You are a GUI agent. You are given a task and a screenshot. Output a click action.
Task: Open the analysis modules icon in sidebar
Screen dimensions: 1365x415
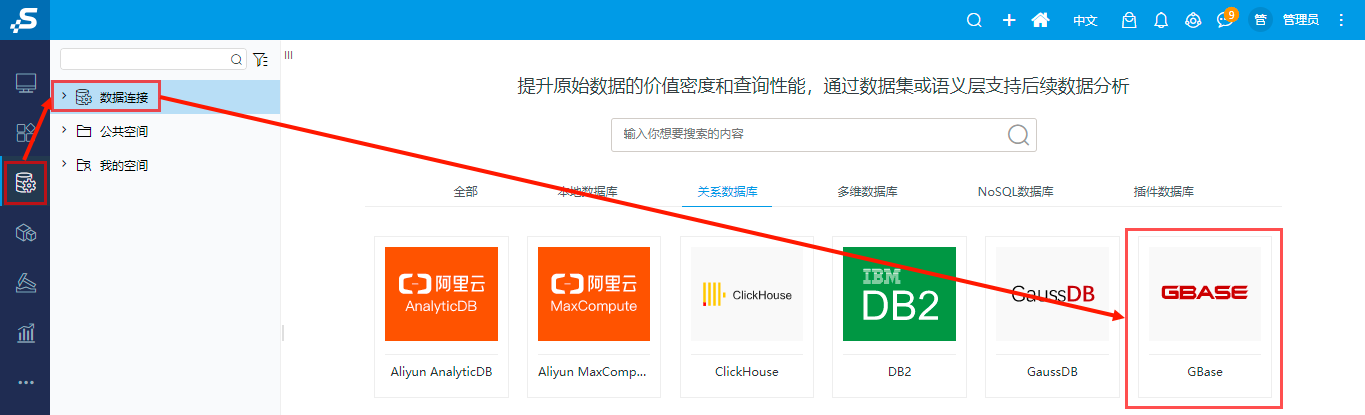[x=26, y=133]
